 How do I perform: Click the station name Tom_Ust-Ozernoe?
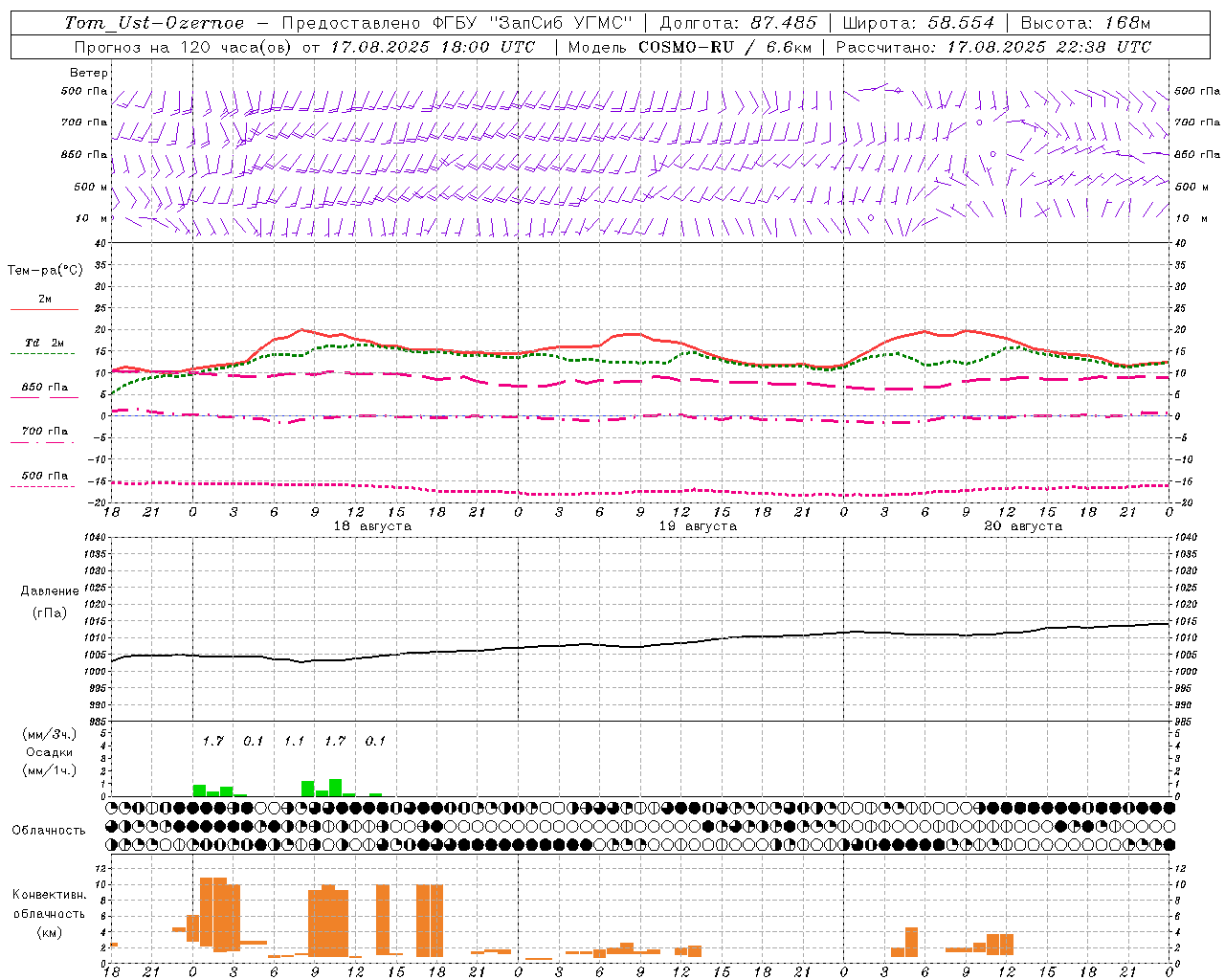click(154, 23)
